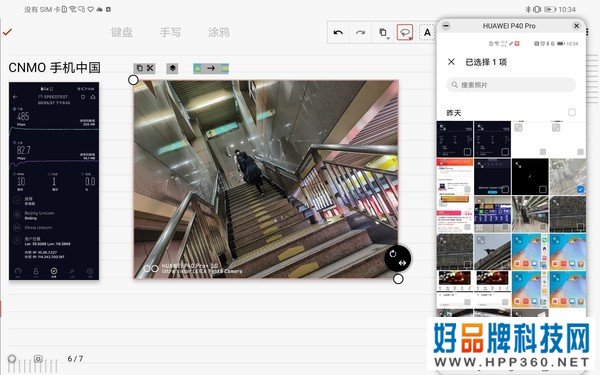Image resolution: width=600 pixels, height=375 pixels.
Task: Open the bird-on-roof photo in the phone gallery
Action: click(x=492, y=252)
